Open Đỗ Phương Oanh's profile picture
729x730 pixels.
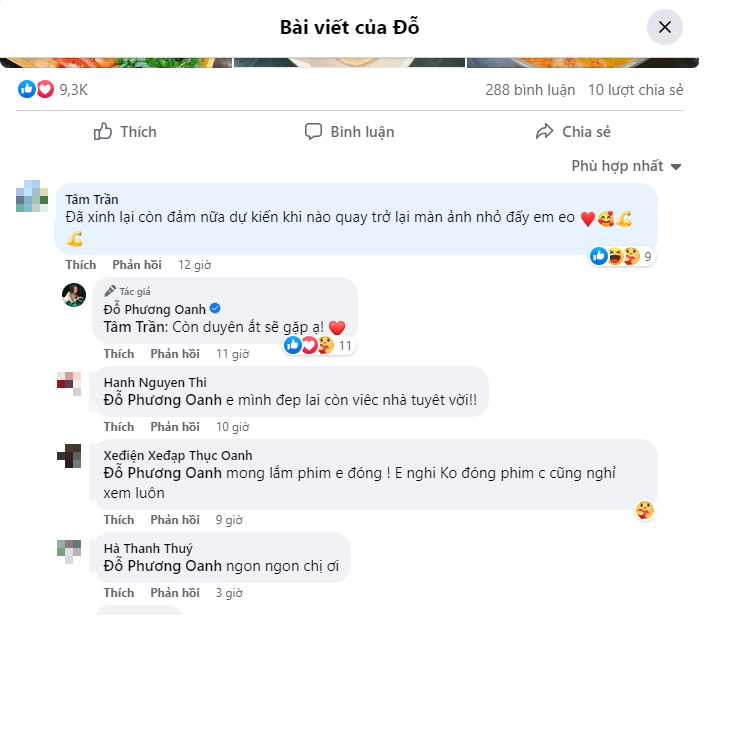pyautogui.click(x=74, y=295)
